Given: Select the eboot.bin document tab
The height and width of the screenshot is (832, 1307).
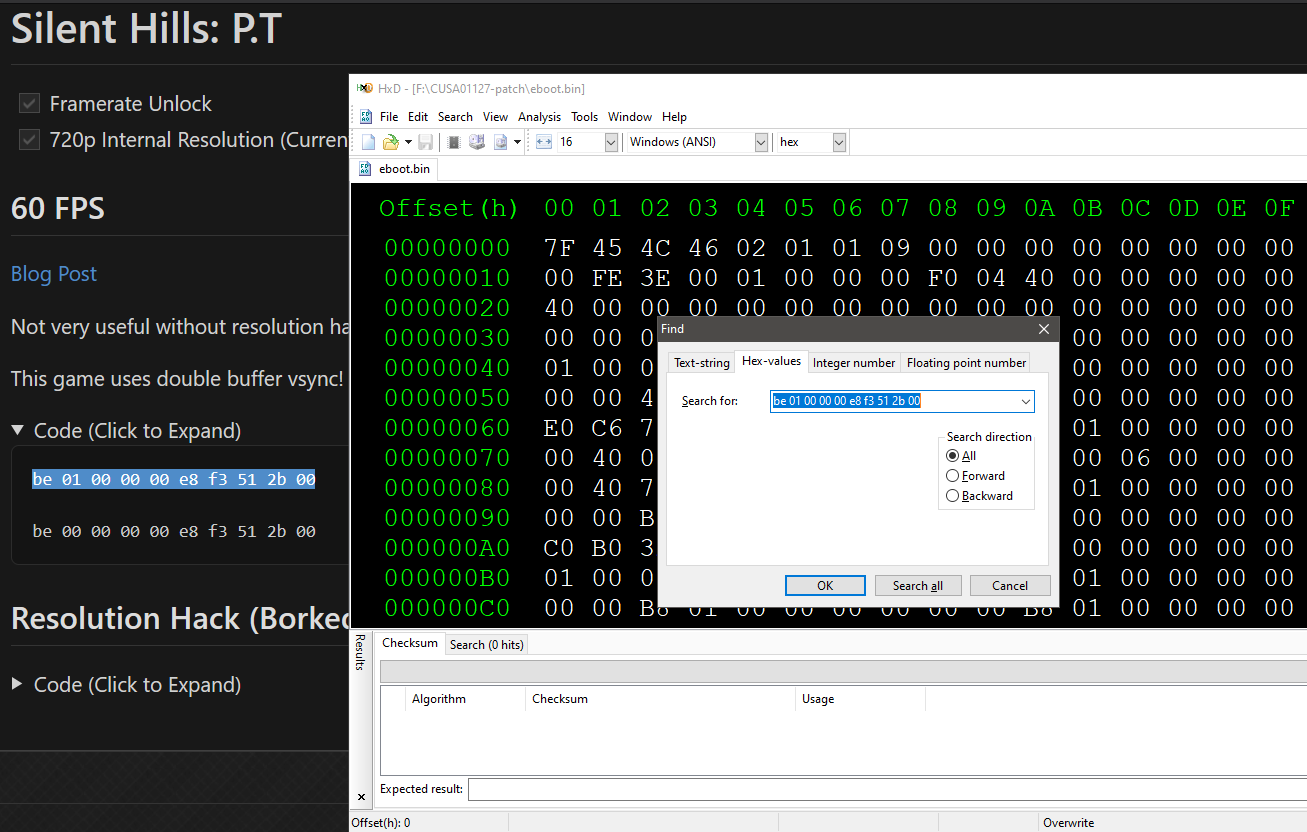Looking at the screenshot, I should (395, 169).
